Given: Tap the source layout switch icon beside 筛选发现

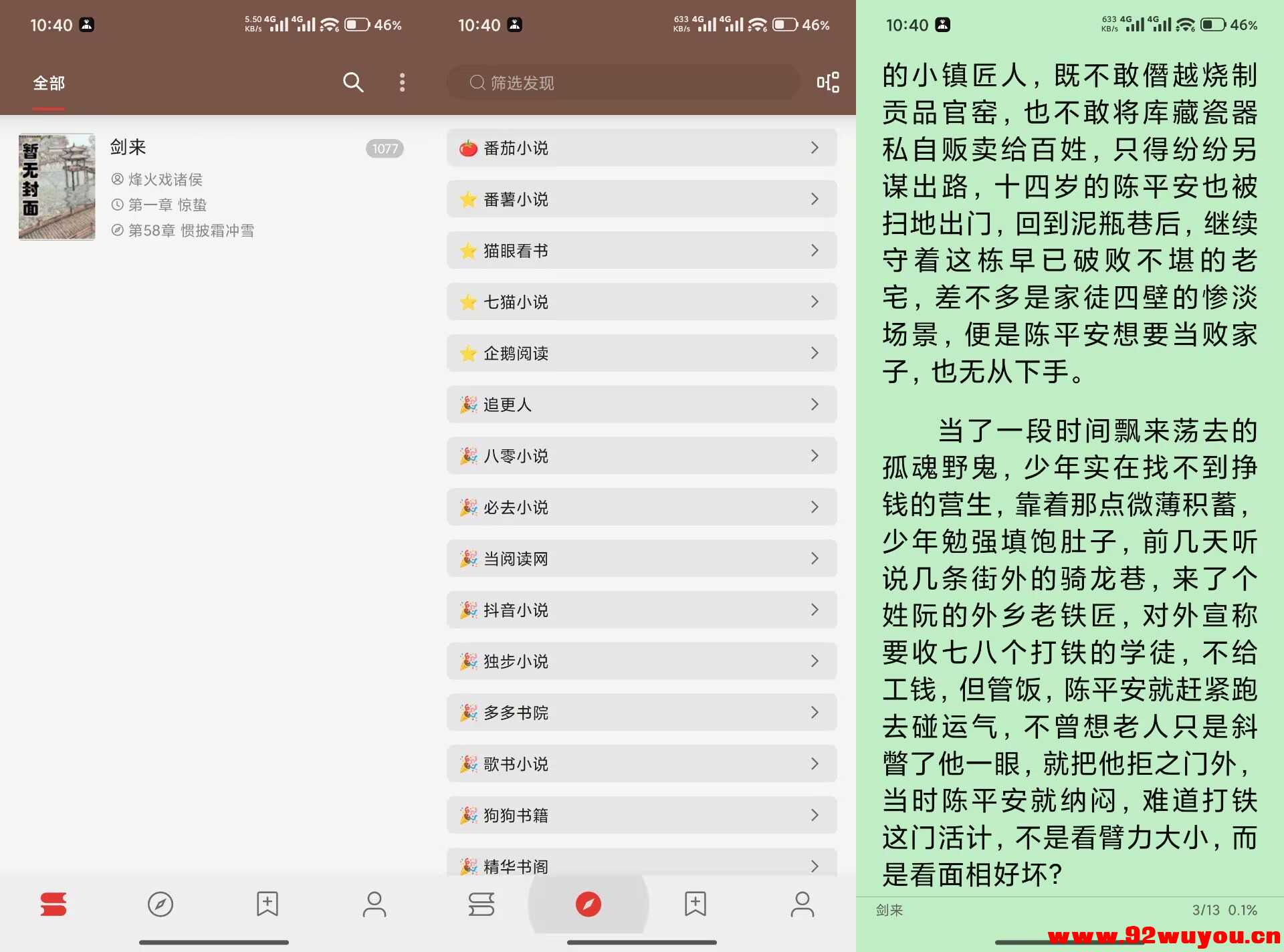Looking at the screenshot, I should tap(827, 82).
